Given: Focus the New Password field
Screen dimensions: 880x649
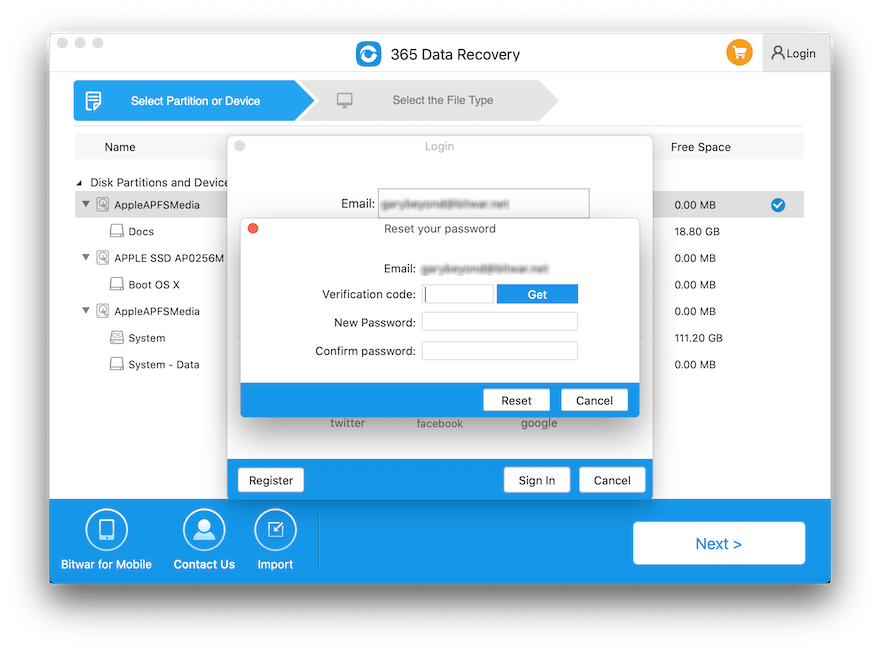Looking at the screenshot, I should (x=499, y=322).
